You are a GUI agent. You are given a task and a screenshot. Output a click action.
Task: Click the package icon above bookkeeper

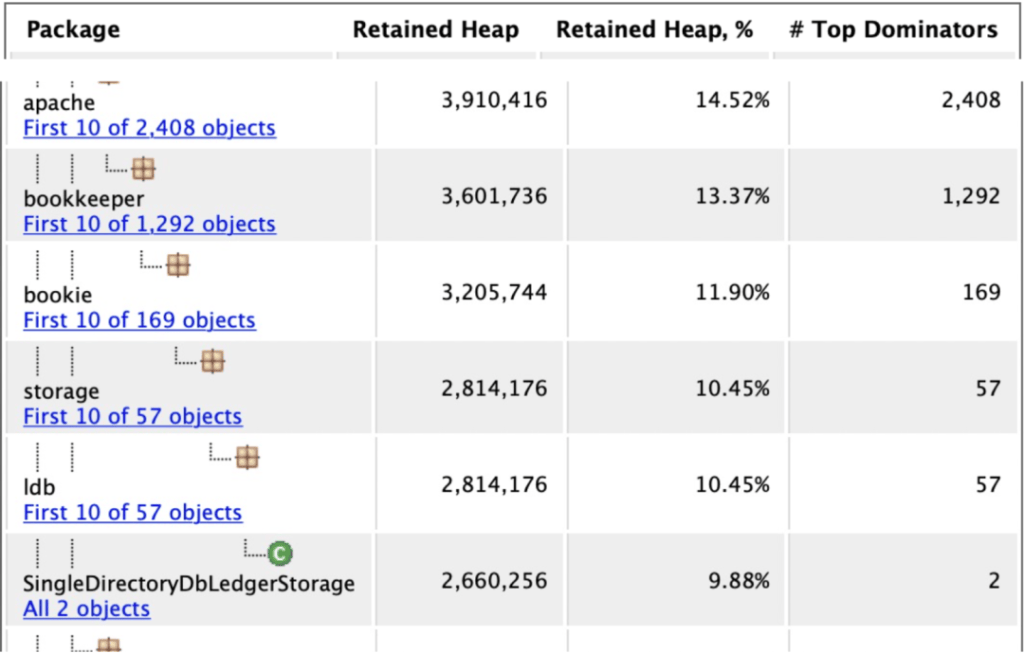tap(143, 169)
